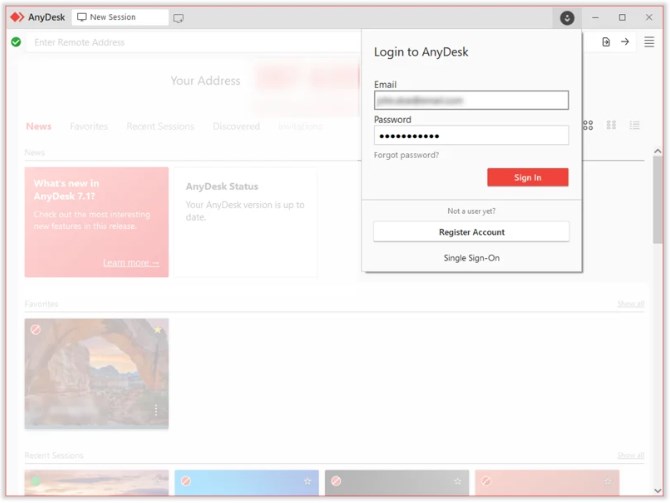Click the Sign In button
Viewport: 670px width, 503px height.
click(x=528, y=177)
